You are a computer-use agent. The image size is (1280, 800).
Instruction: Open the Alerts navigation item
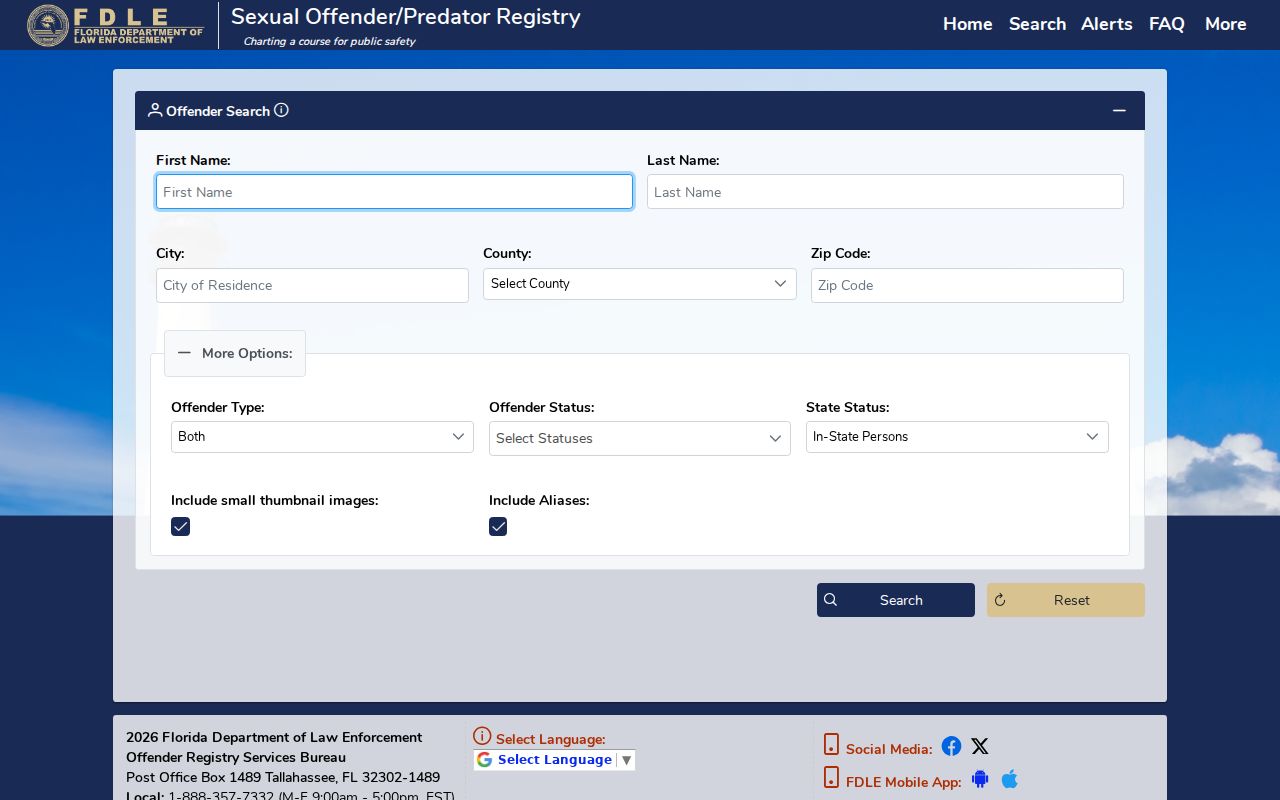[x=1107, y=24]
